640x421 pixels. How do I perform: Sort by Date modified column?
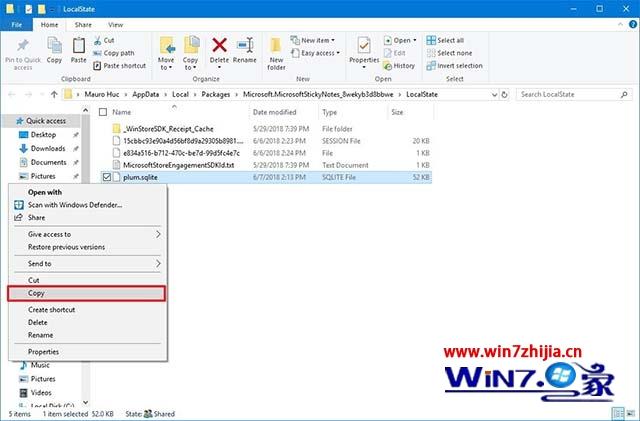coord(283,112)
